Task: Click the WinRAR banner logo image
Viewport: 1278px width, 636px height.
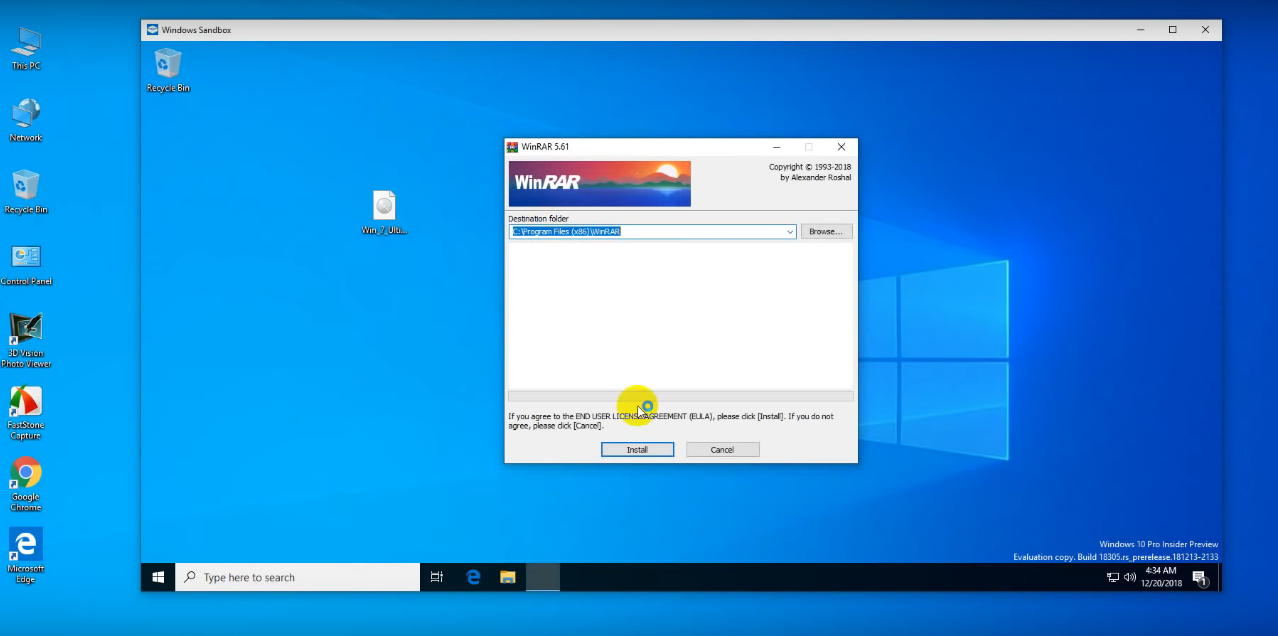Action: click(x=599, y=183)
